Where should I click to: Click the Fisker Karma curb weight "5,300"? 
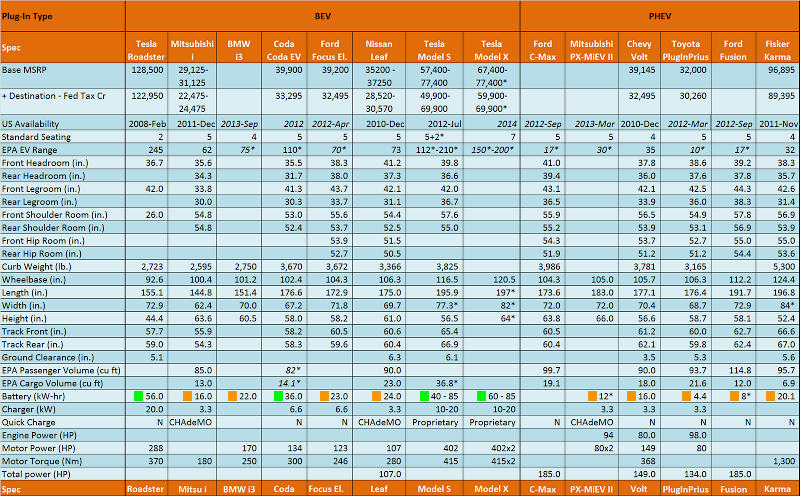[x=784, y=266]
